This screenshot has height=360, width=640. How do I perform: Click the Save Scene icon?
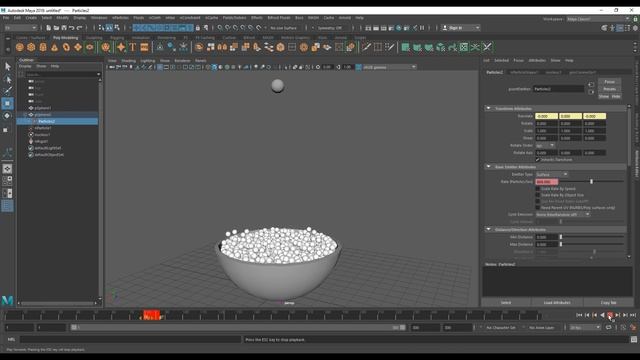(64, 28)
